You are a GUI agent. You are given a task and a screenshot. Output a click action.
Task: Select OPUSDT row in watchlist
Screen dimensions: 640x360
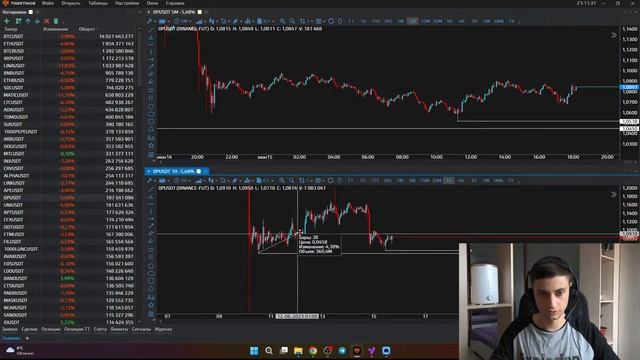pos(69,198)
